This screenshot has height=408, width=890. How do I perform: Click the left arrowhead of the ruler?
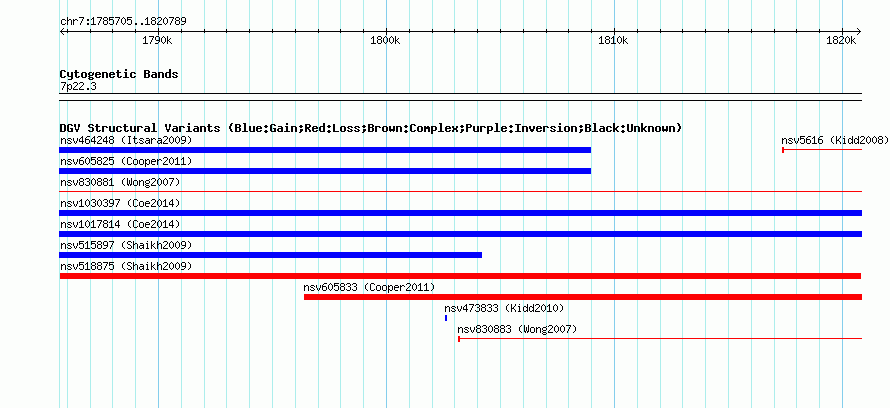[x=62, y=32]
